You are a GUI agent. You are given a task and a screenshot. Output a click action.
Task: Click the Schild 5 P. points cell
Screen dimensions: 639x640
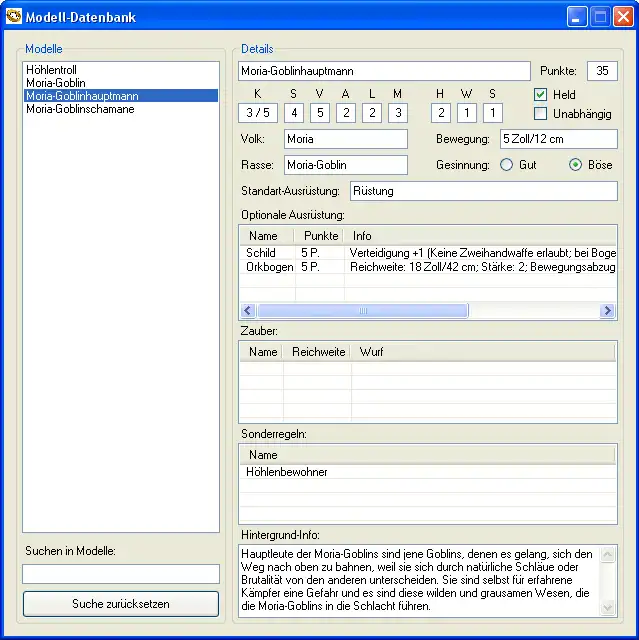click(320, 253)
